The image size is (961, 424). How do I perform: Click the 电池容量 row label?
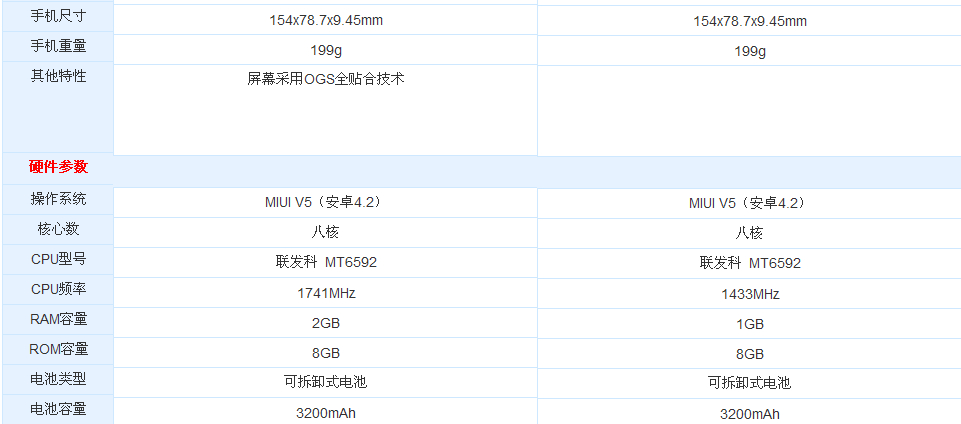(58, 409)
